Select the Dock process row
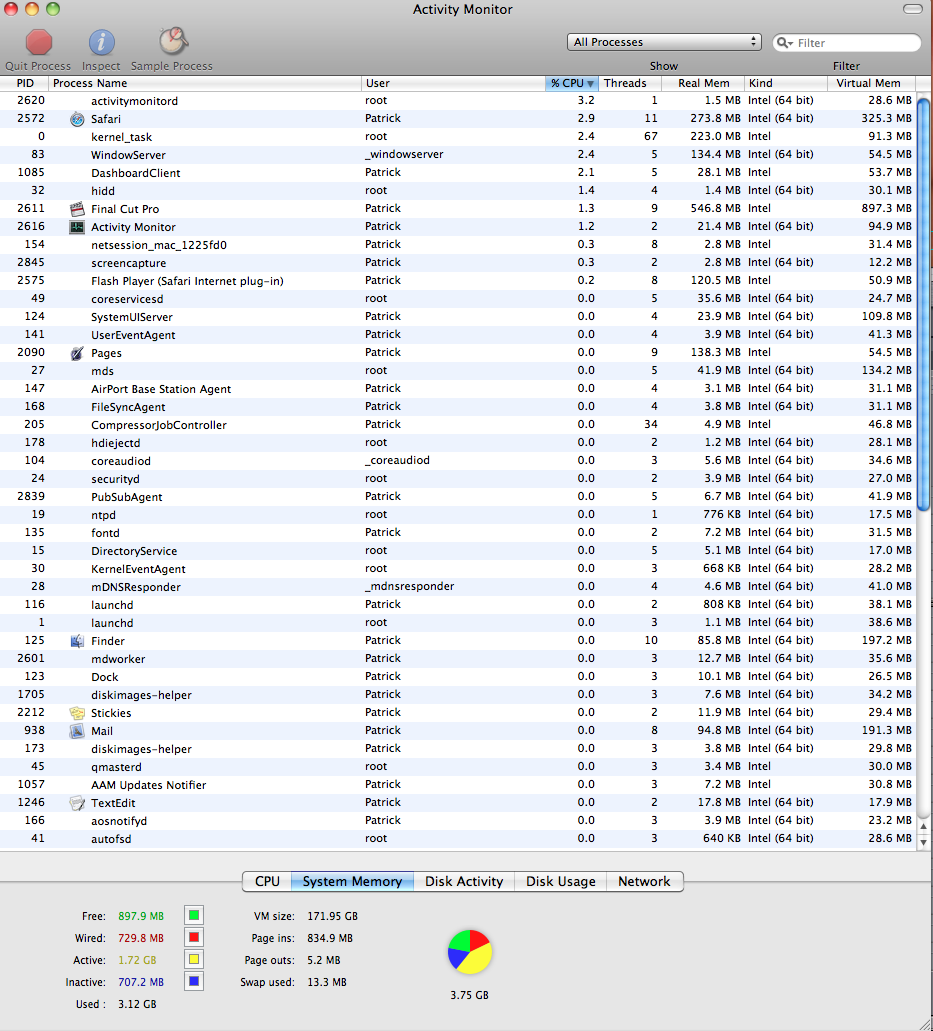 [x=458, y=677]
